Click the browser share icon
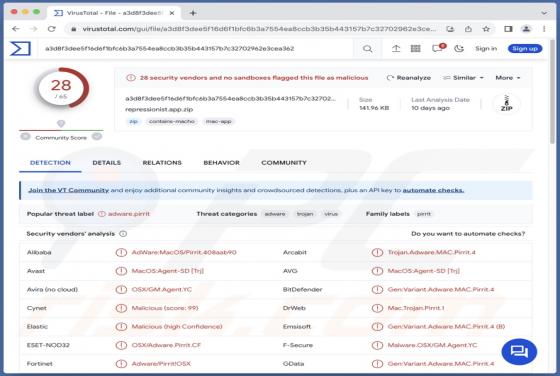 coord(468,29)
